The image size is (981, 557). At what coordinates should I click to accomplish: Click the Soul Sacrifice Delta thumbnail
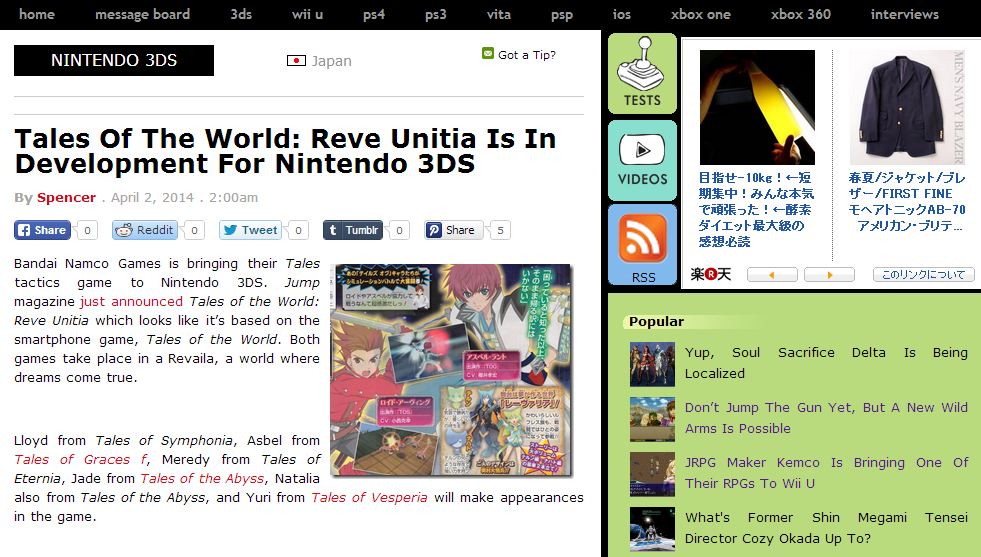coord(653,364)
